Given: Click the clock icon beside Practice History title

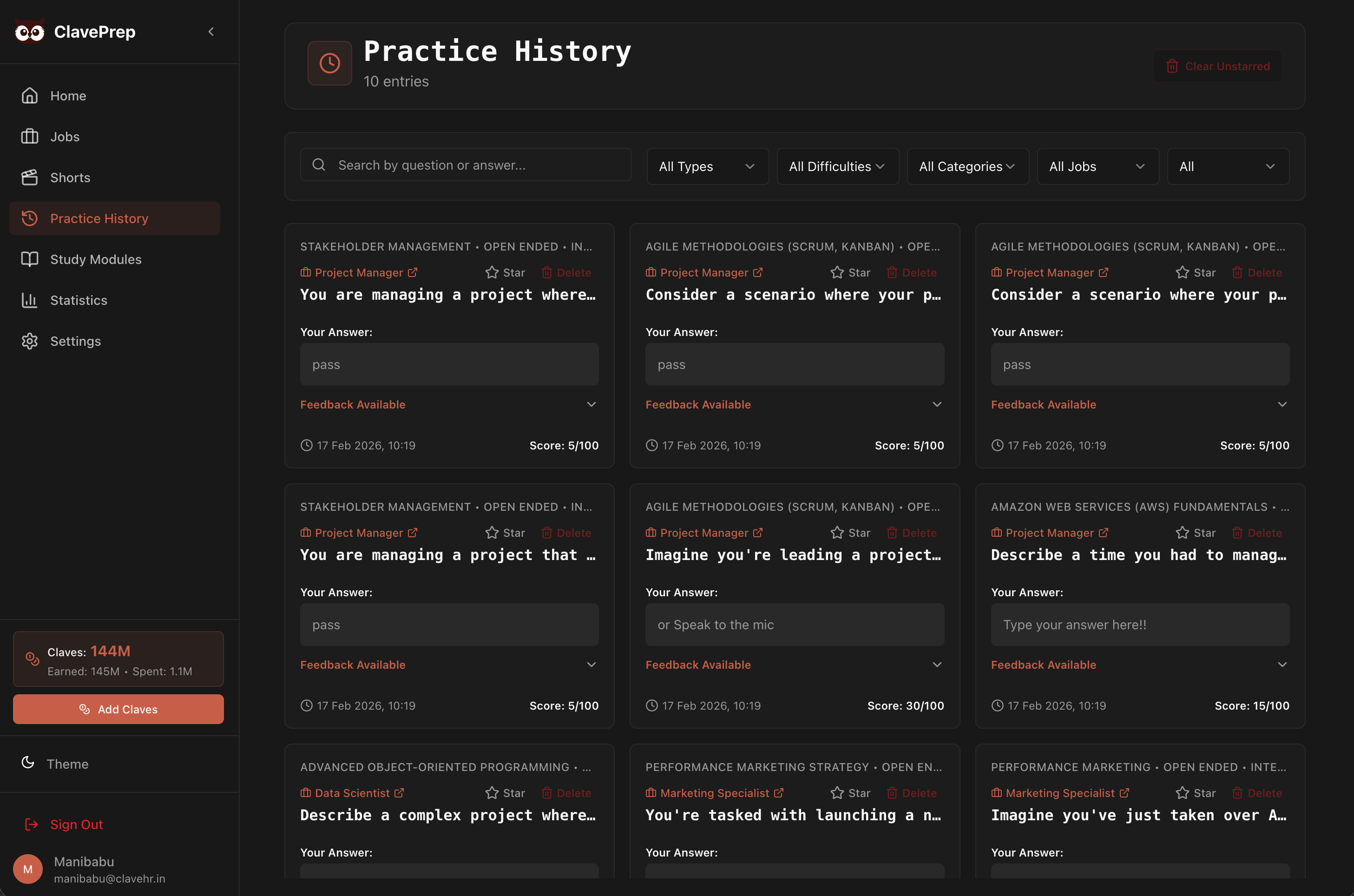Looking at the screenshot, I should [329, 63].
